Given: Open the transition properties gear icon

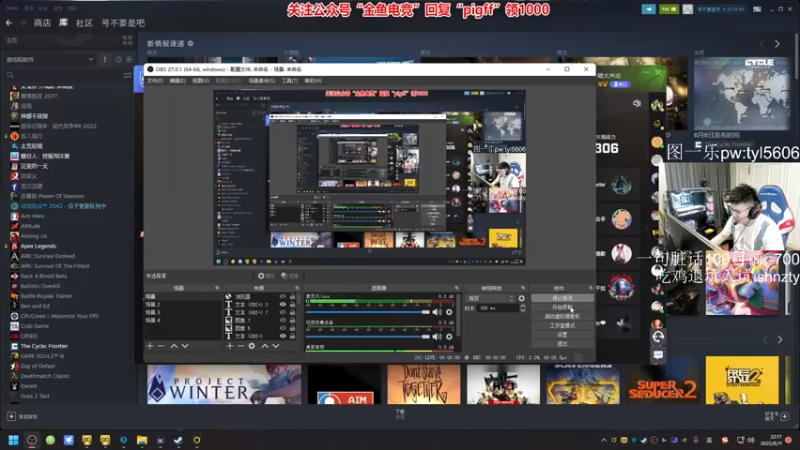Looking at the screenshot, I should [x=521, y=298].
